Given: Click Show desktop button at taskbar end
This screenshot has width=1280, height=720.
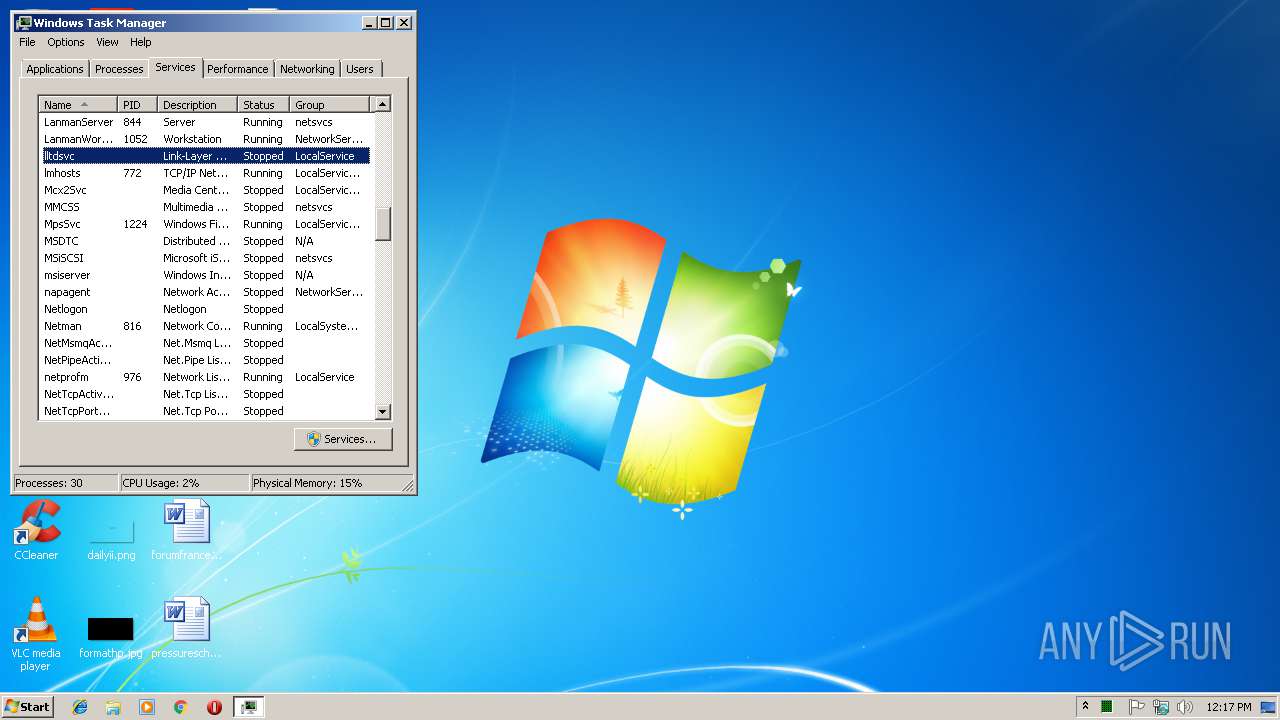Looking at the screenshot, I should [1270, 707].
